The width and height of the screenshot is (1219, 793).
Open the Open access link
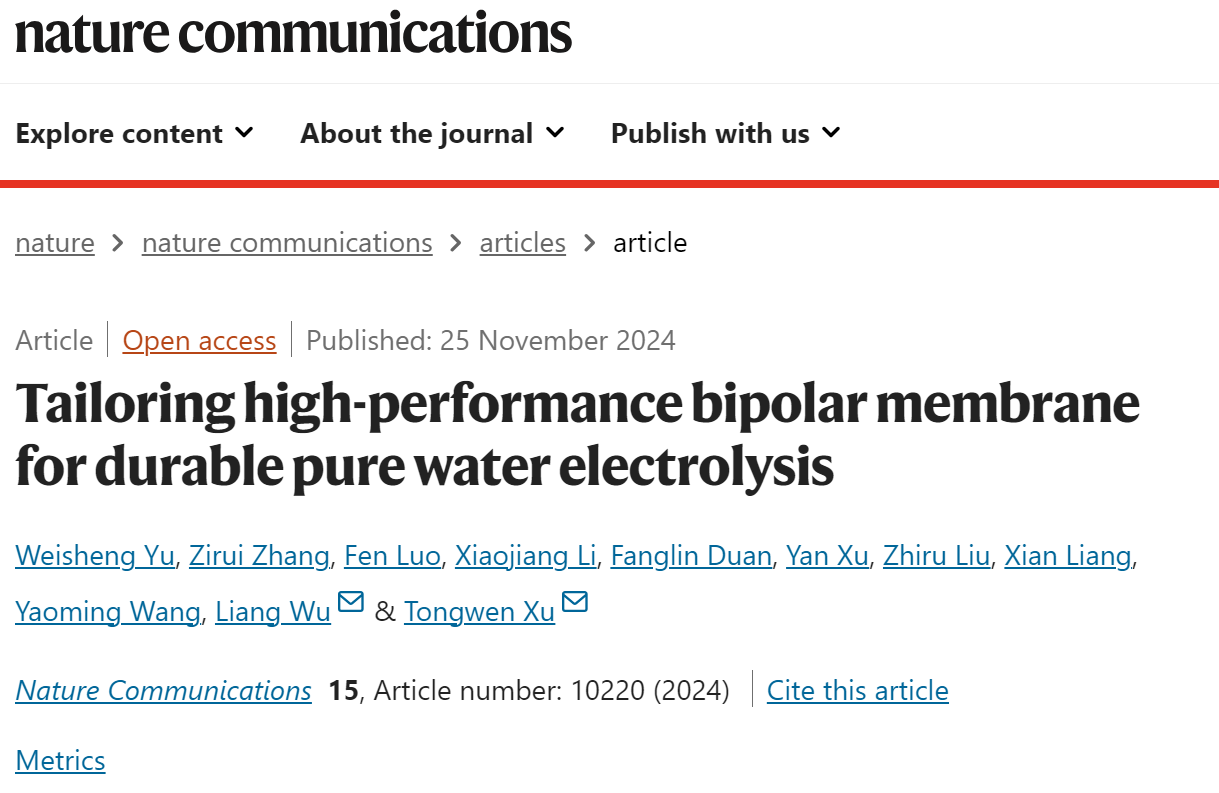click(199, 341)
